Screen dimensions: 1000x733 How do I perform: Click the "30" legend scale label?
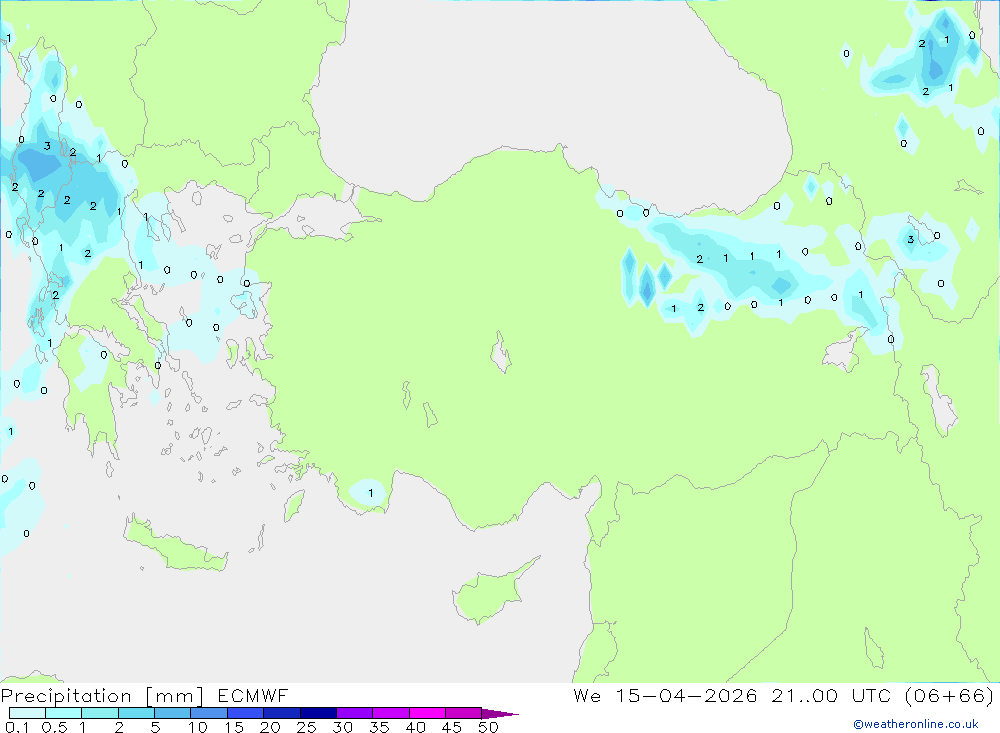tap(342, 727)
